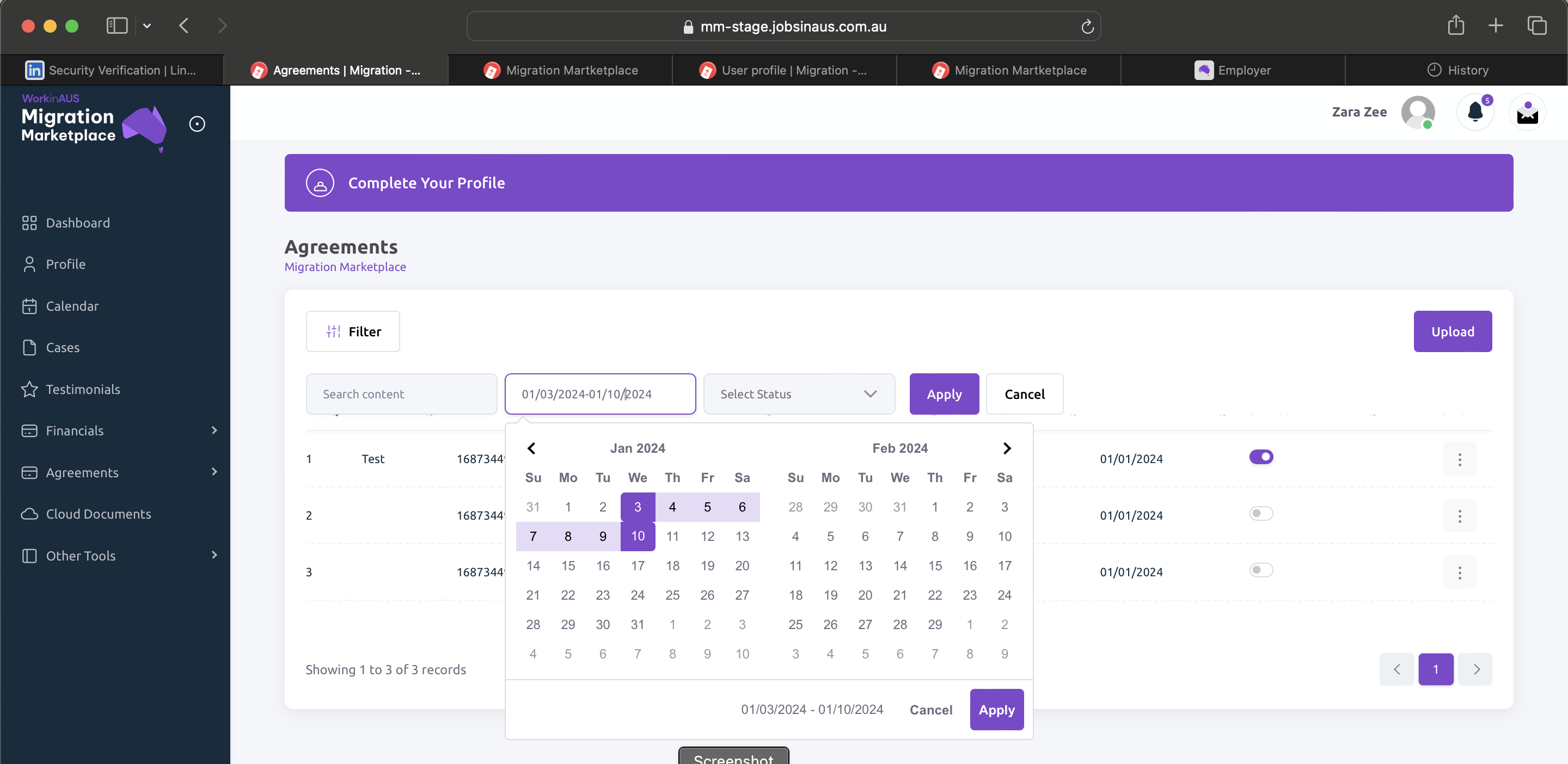Expand the Agreements submenu arrow
Viewport: 1568px width, 764px height.
tap(215, 472)
